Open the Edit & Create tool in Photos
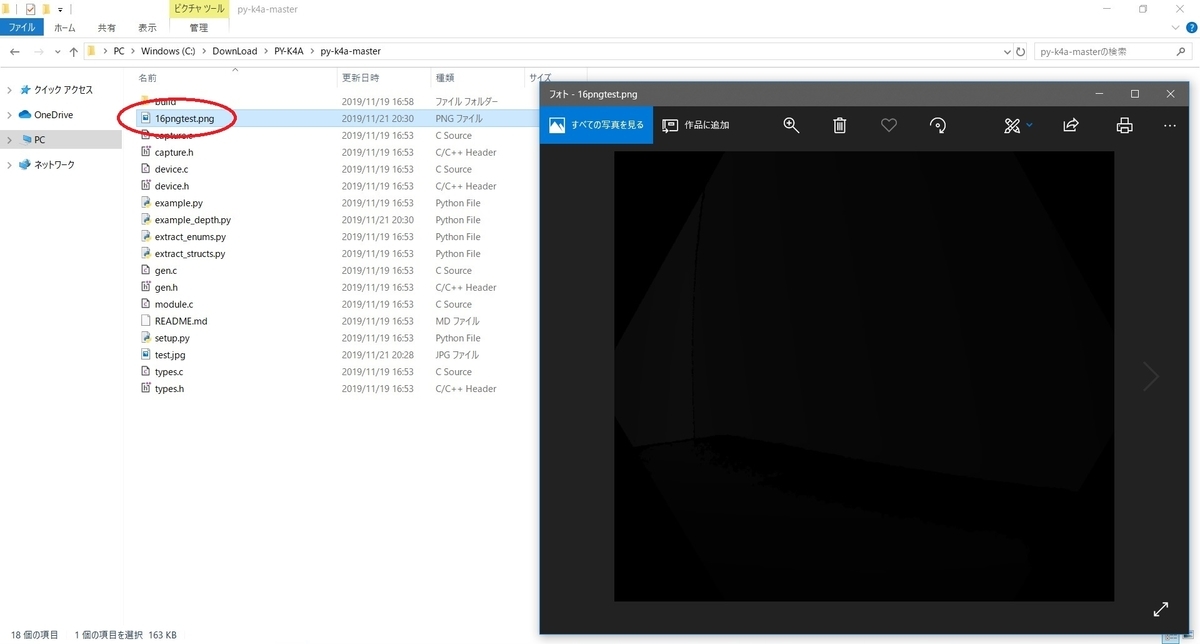The width and height of the screenshot is (1200, 644). pyautogui.click(x=1012, y=125)
